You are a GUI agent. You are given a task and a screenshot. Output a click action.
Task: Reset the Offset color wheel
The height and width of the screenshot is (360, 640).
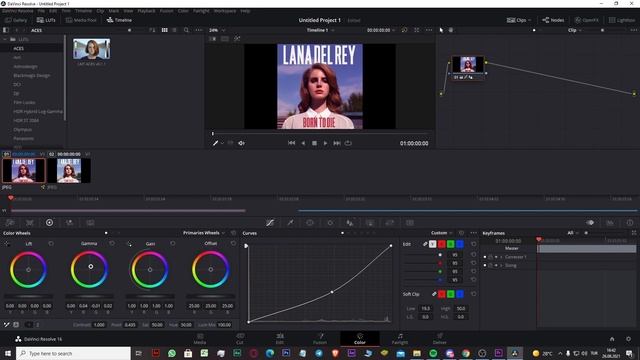(233, 243)
